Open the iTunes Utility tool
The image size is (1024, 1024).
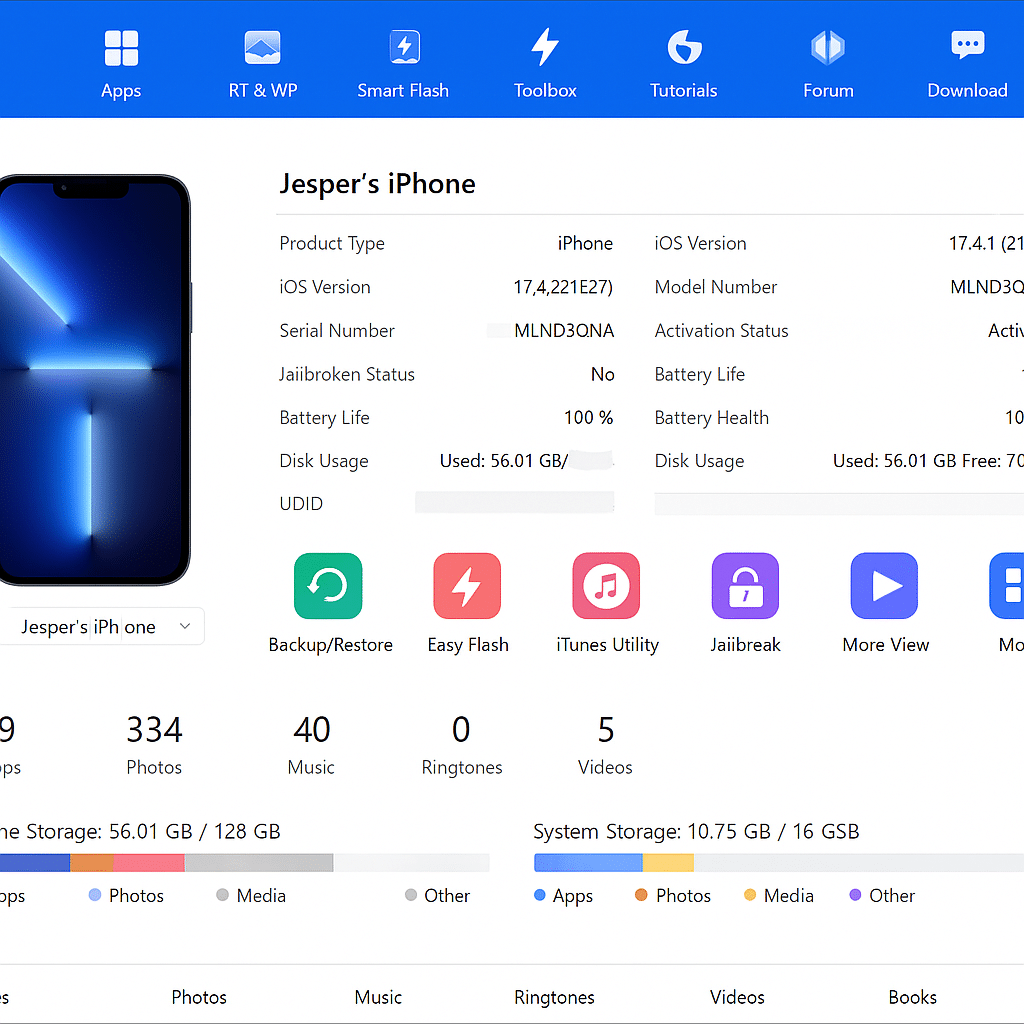pyautogui.click(x=606, y=600)
